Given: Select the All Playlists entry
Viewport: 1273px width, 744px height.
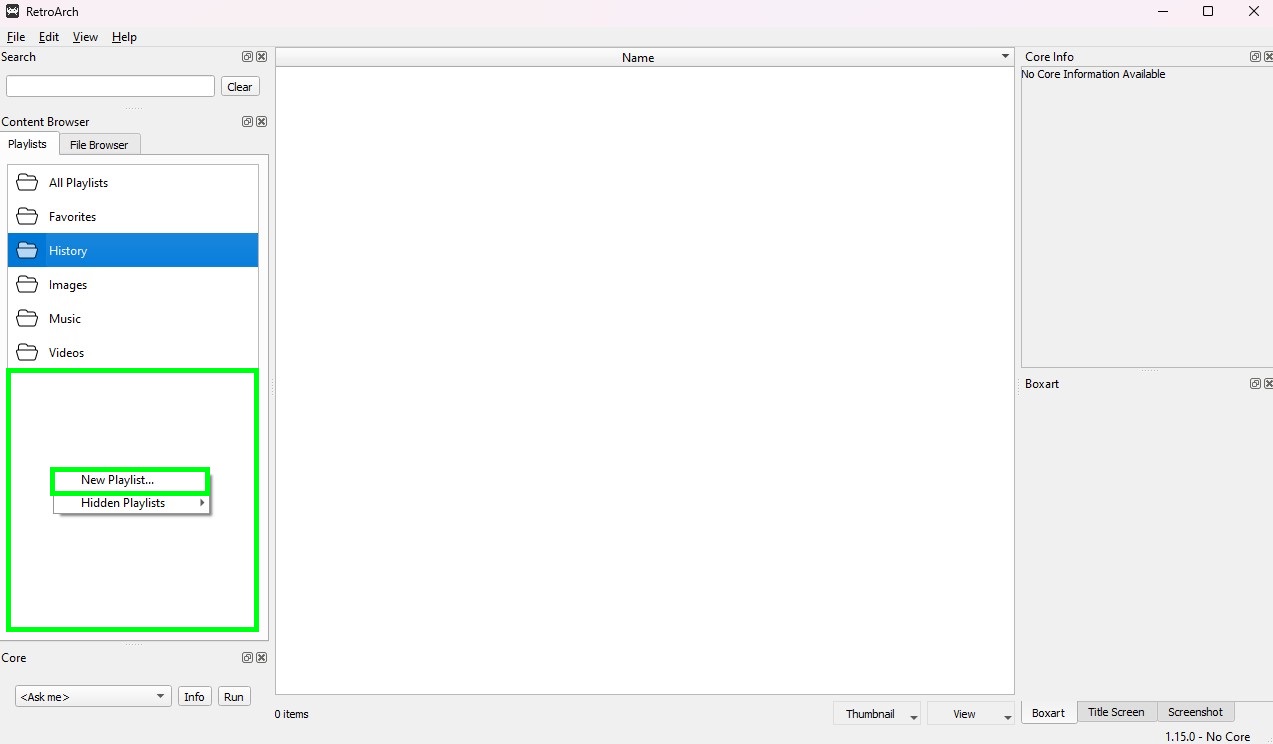Looking at the screenshot, I should (133, 183).
